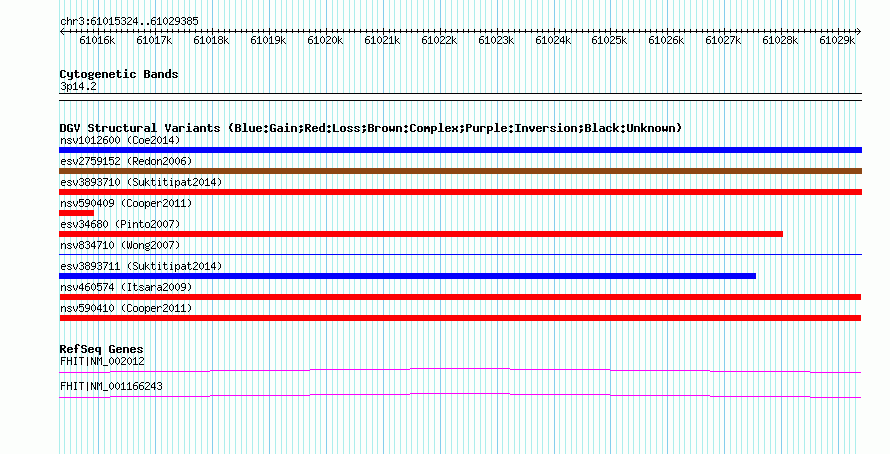The image size is (890, 454).
Task: Click the 61027k ruler position
Action: (x=724, y=40)
